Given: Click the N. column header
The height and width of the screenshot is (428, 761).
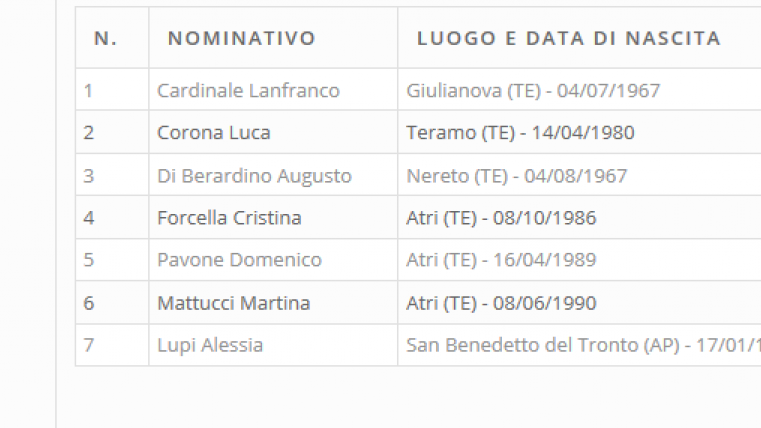Looking at the screenshot, I should (x=105, y=38).
